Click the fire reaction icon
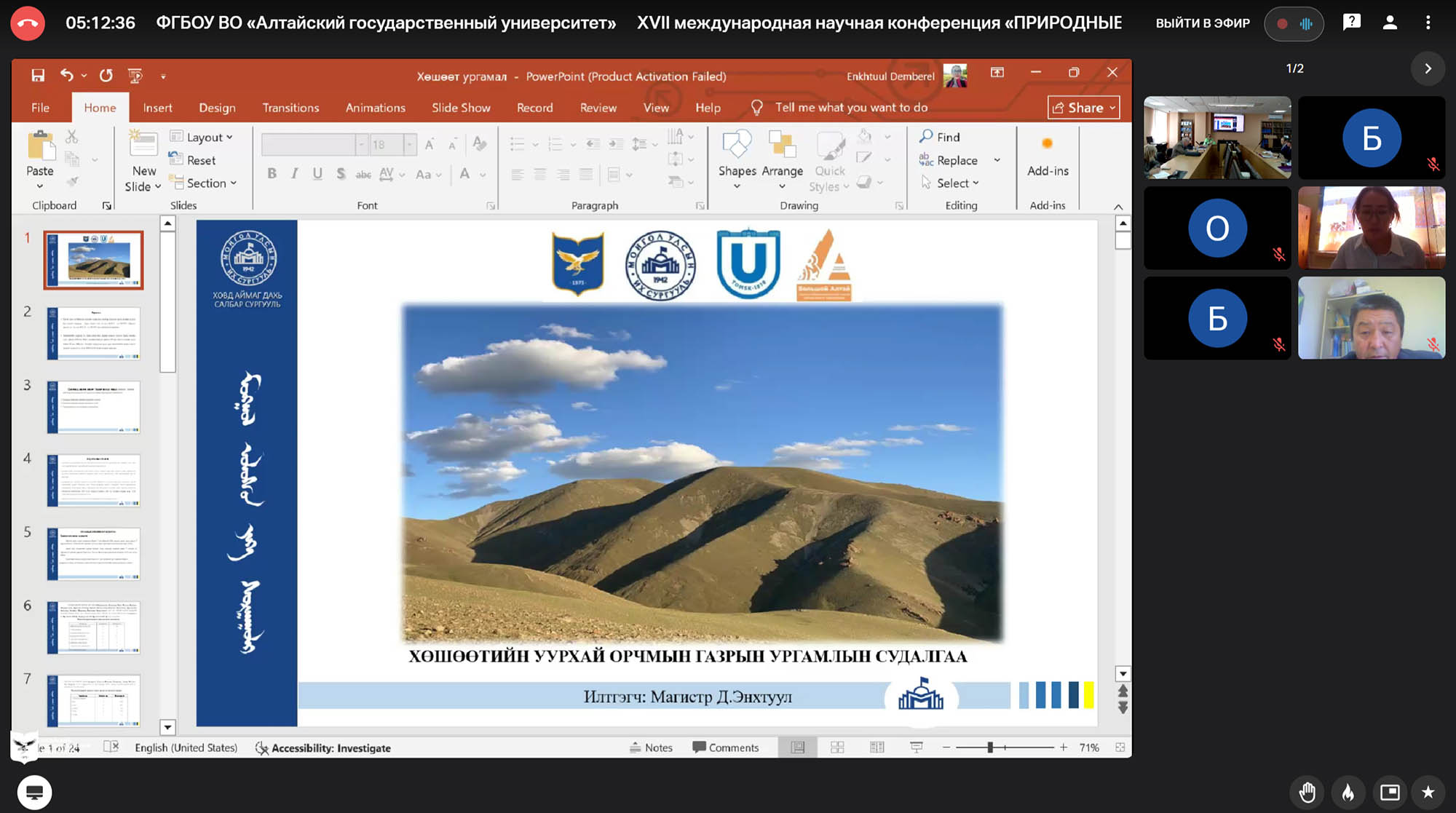This screenshot has height=813, width=1456. tap(1348, 792)
